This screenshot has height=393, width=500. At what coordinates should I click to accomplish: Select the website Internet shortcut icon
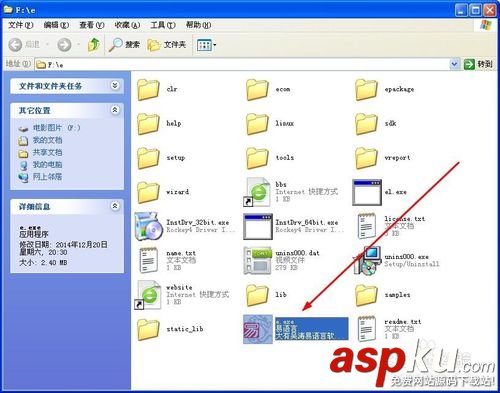pos(148,295)
